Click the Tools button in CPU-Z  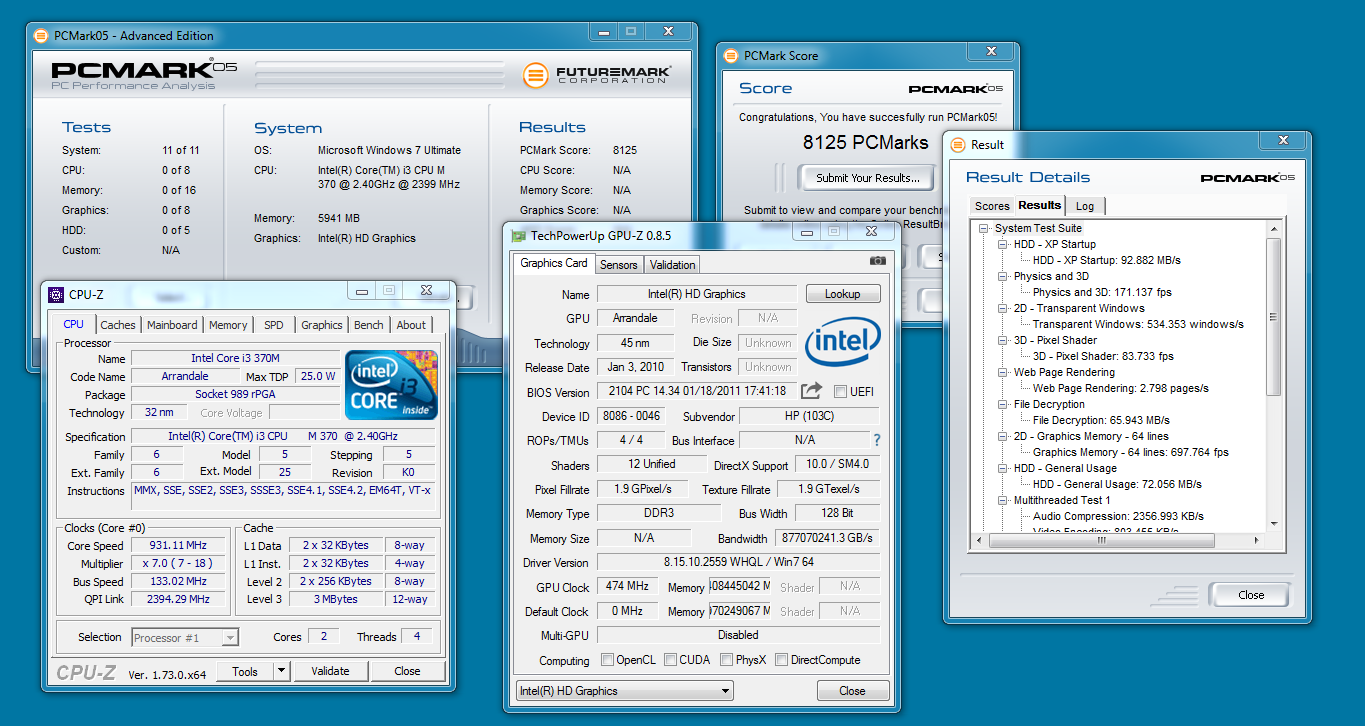click(245, 671)
